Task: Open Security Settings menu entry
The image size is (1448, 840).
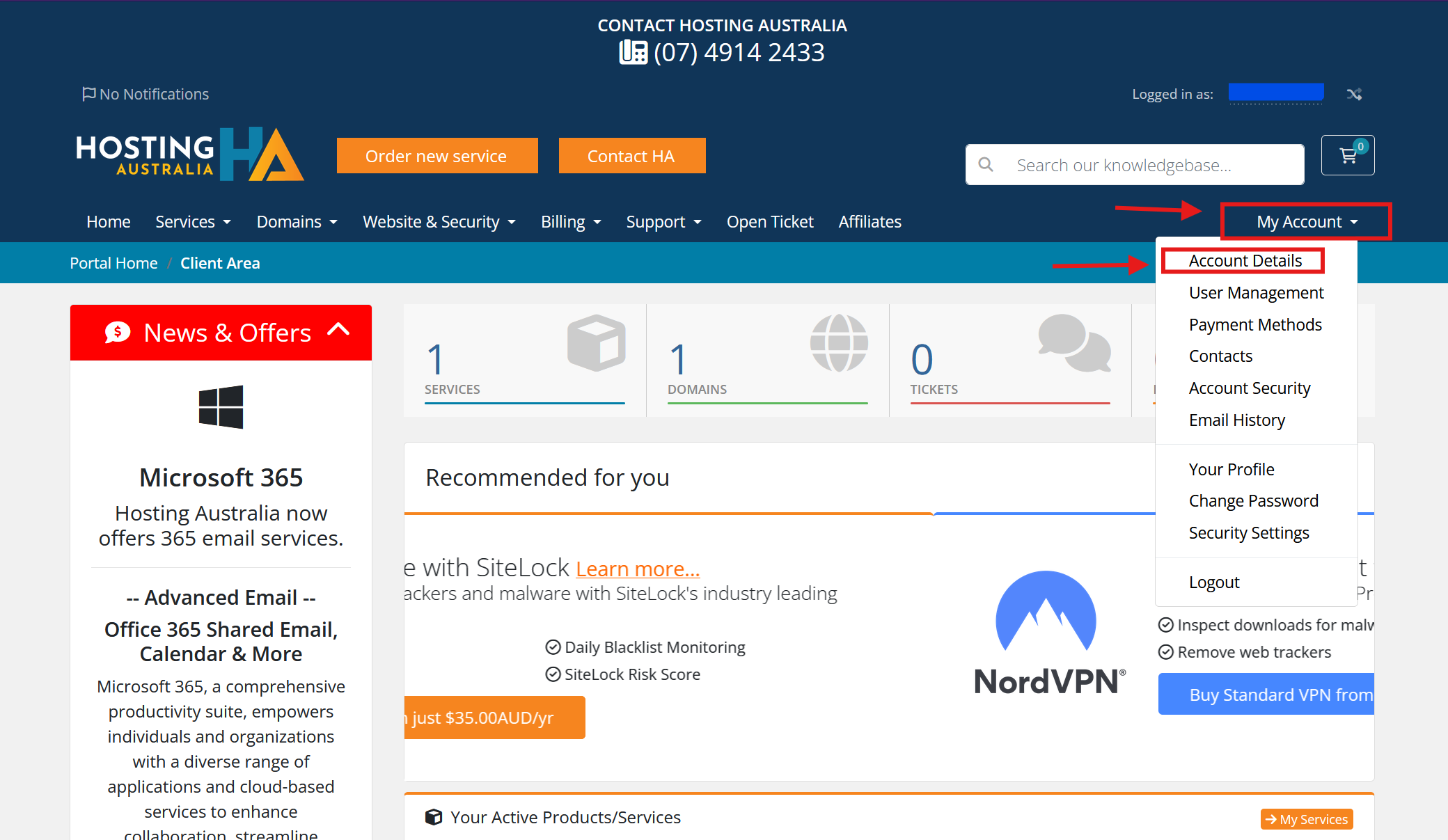Action: click(1249, 533)
